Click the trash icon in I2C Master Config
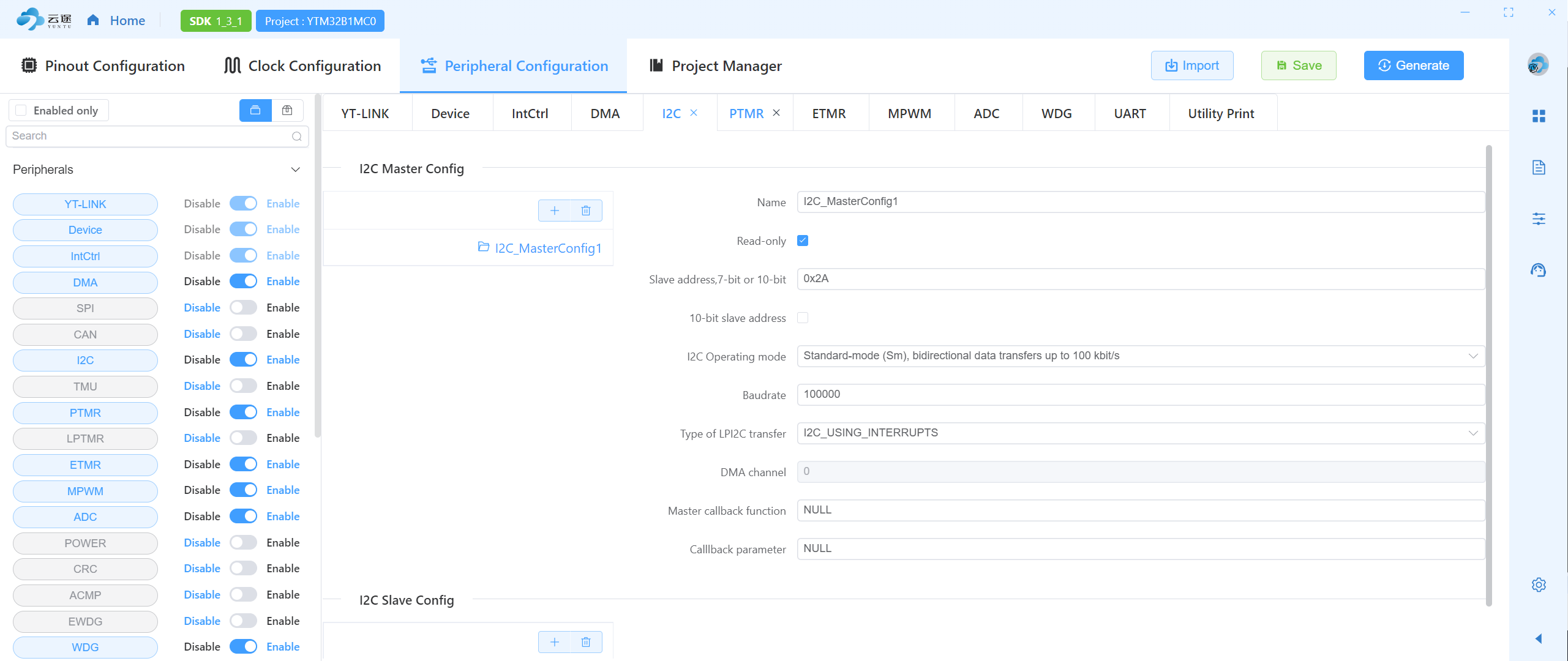 click(x=586, y=211)
